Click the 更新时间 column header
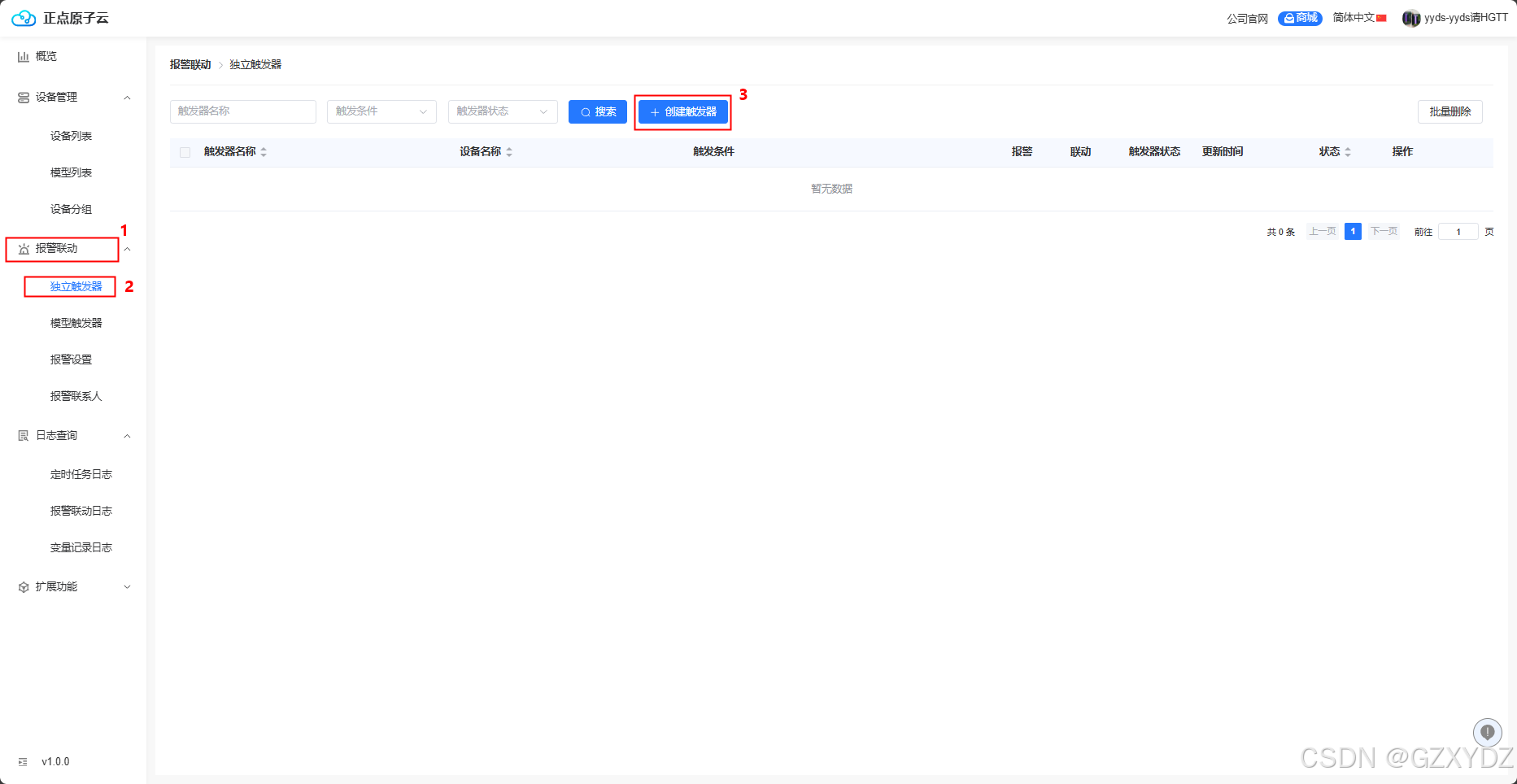The width and height of the screenshot is (1517, 784). 1223,152
